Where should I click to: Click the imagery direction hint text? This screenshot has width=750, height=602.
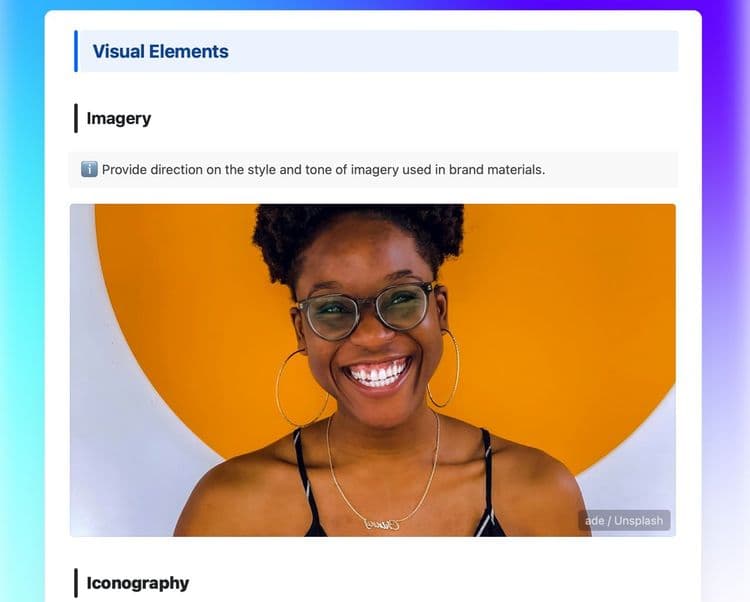pos(323,170)
